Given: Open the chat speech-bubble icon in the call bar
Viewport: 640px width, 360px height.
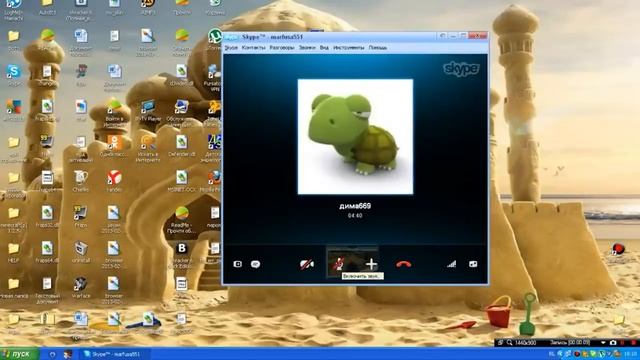Looking at the screenshot, I should coord(256,264).
